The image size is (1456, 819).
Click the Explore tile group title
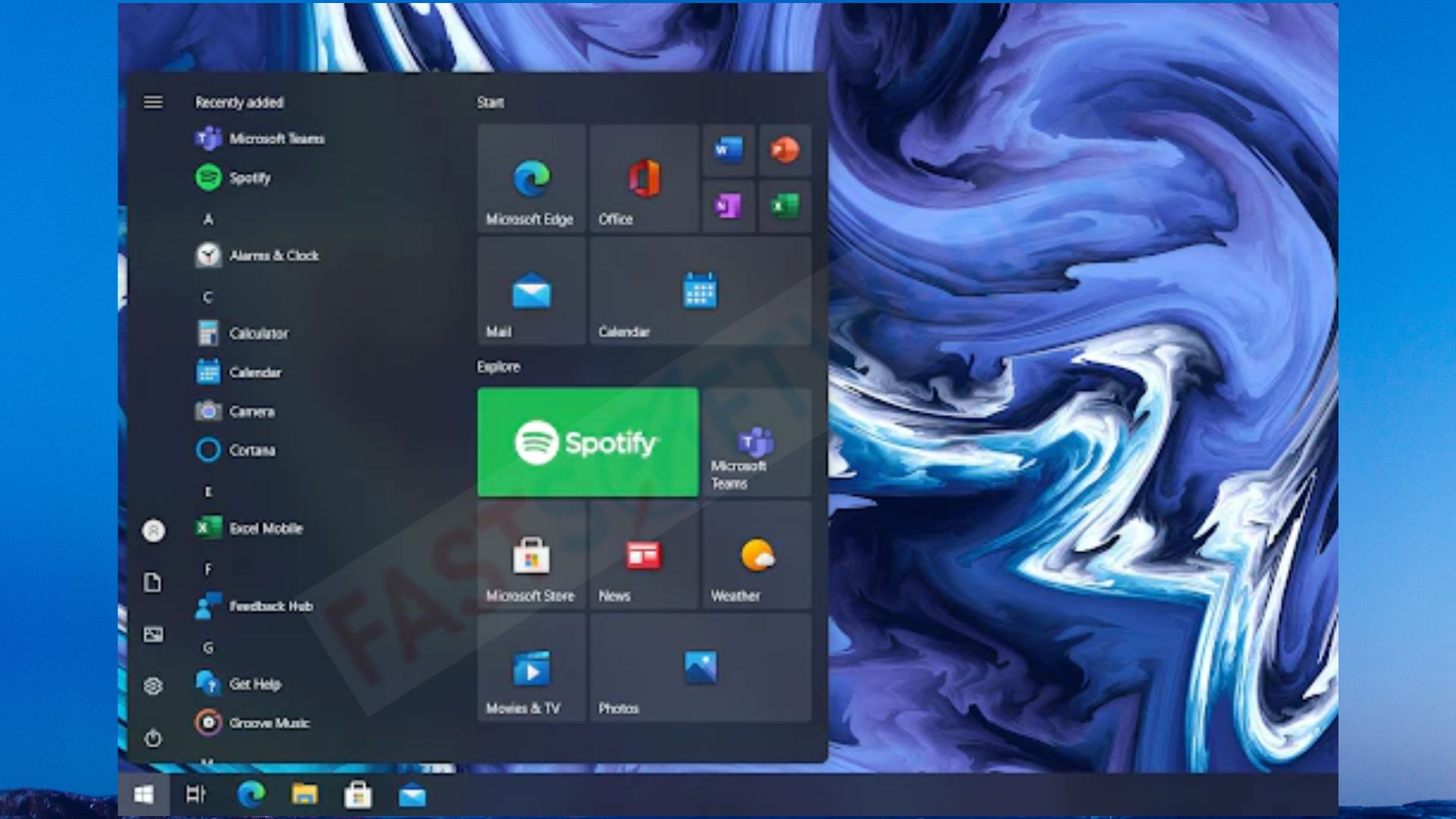pyautogui.click(x=499, y=366)
